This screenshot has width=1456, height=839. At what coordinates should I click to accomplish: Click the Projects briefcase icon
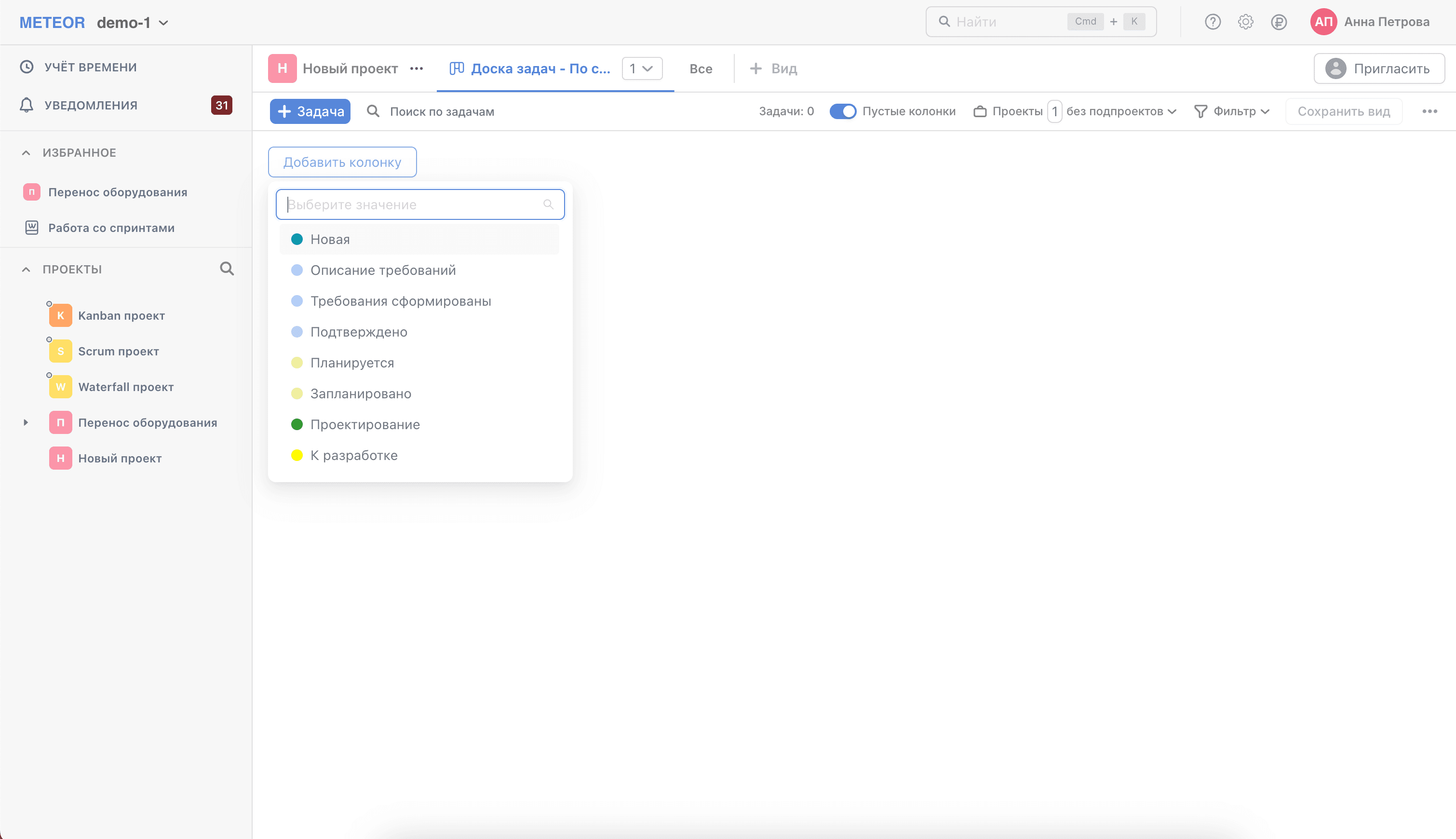tap(980, 111)
